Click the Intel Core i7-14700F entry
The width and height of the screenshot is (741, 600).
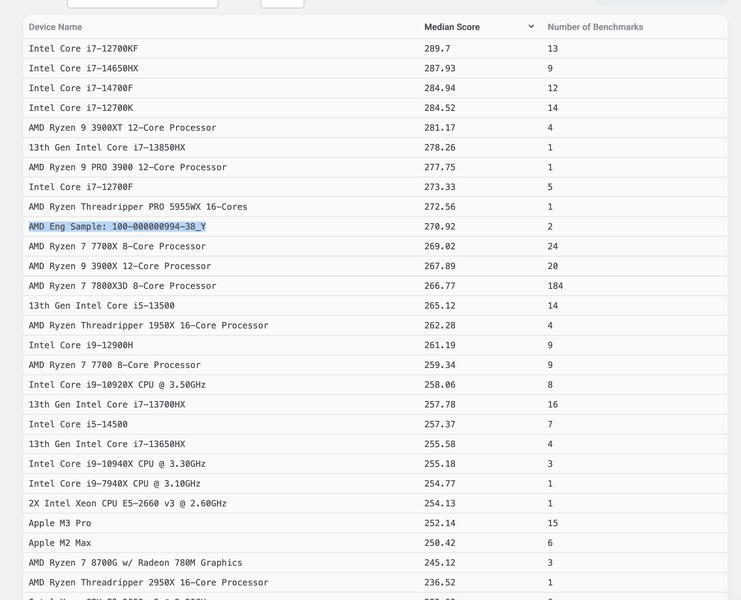81,88
